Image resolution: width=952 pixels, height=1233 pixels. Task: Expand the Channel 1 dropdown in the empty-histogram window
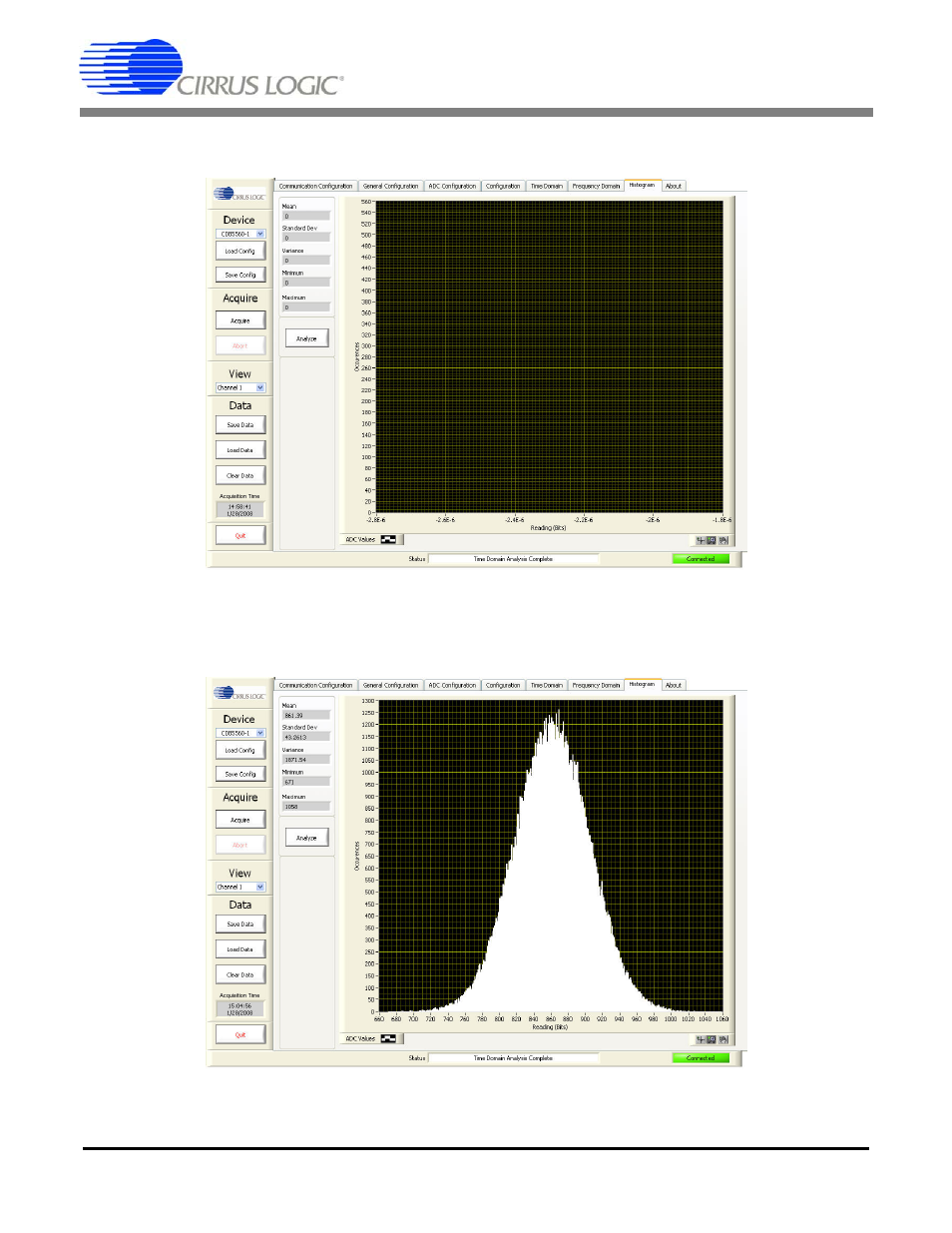tap(260, 387)
